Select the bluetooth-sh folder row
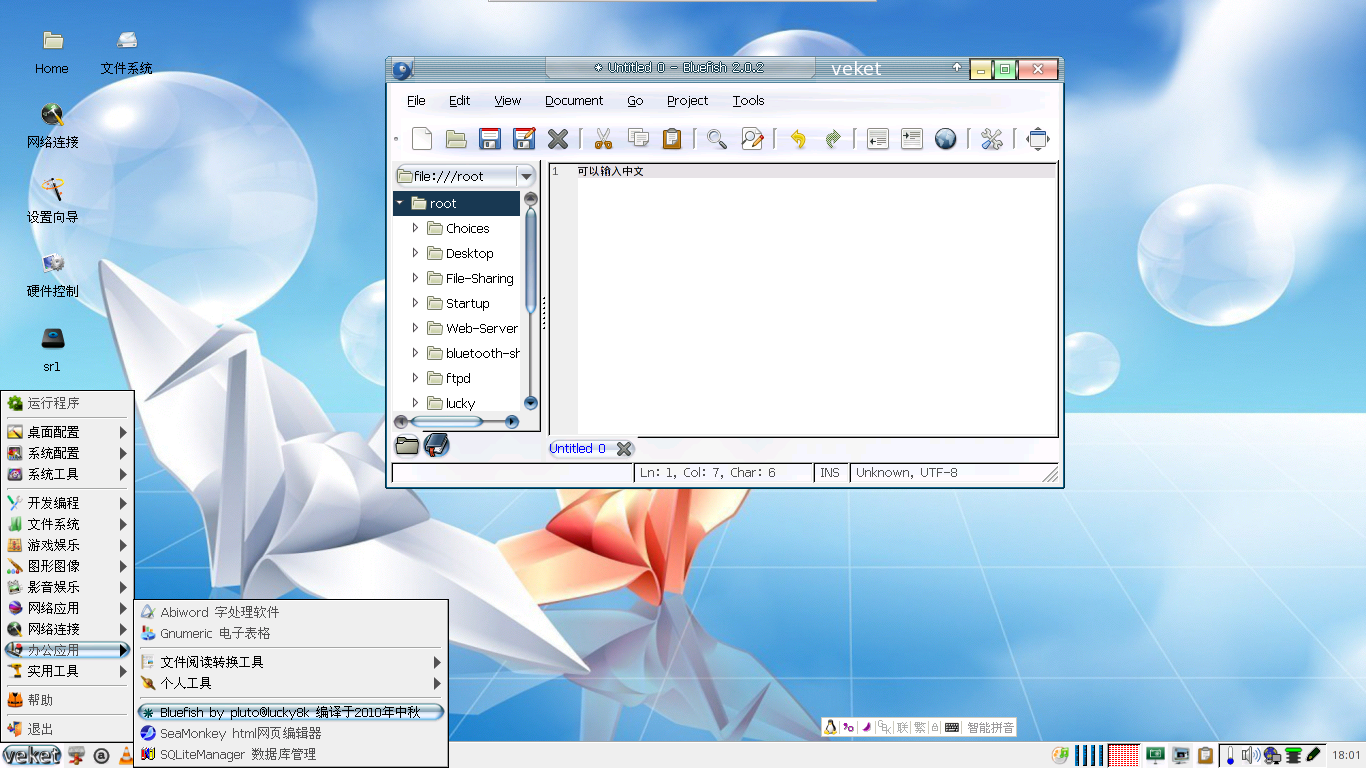This screenshot has height=768, width=1366. (x=457, y=353)
